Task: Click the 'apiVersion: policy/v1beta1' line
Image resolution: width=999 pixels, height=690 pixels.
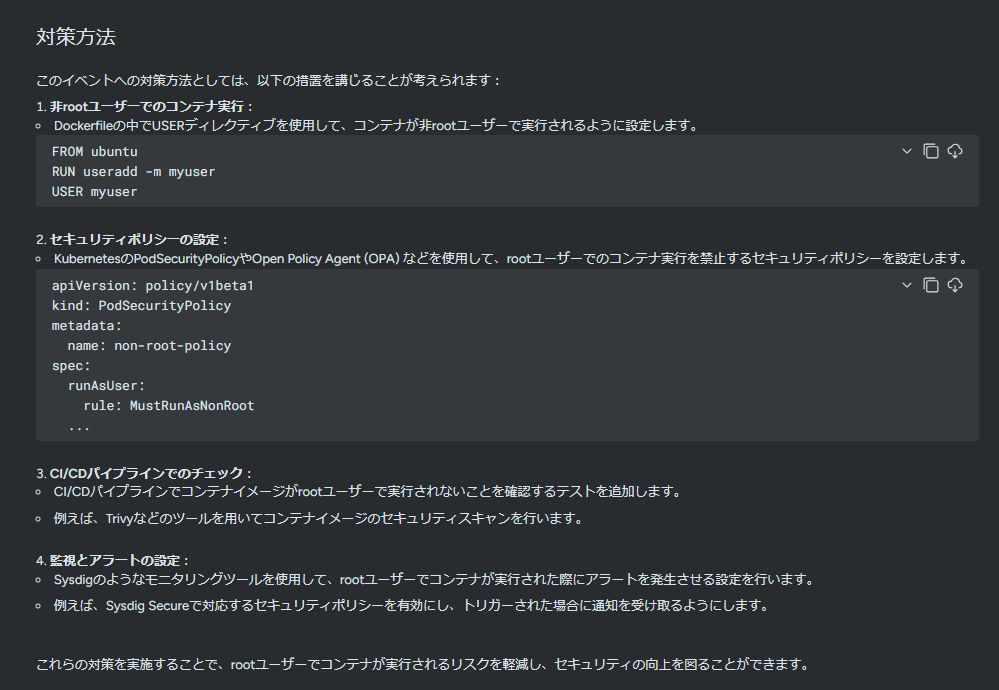Action: (153, 286)
